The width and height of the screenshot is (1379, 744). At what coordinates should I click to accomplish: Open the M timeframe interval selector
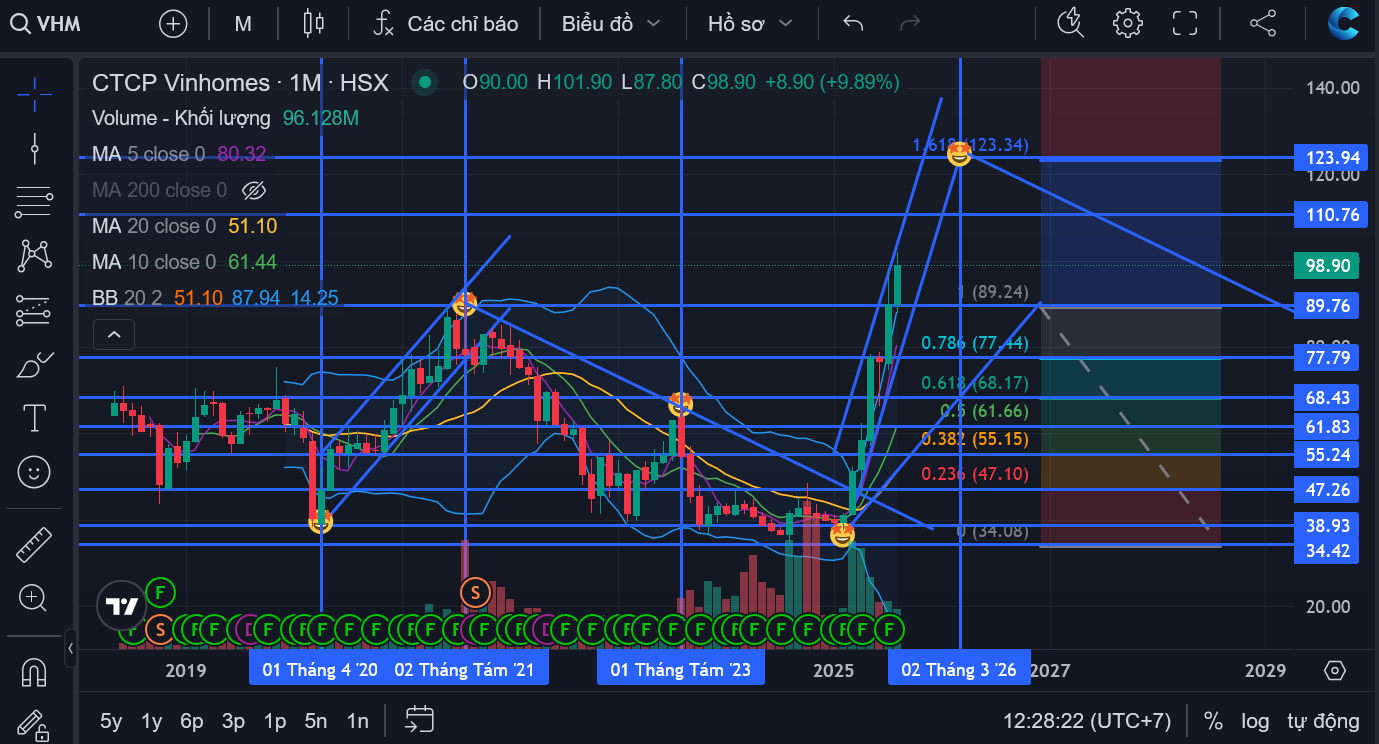point(243,23)
